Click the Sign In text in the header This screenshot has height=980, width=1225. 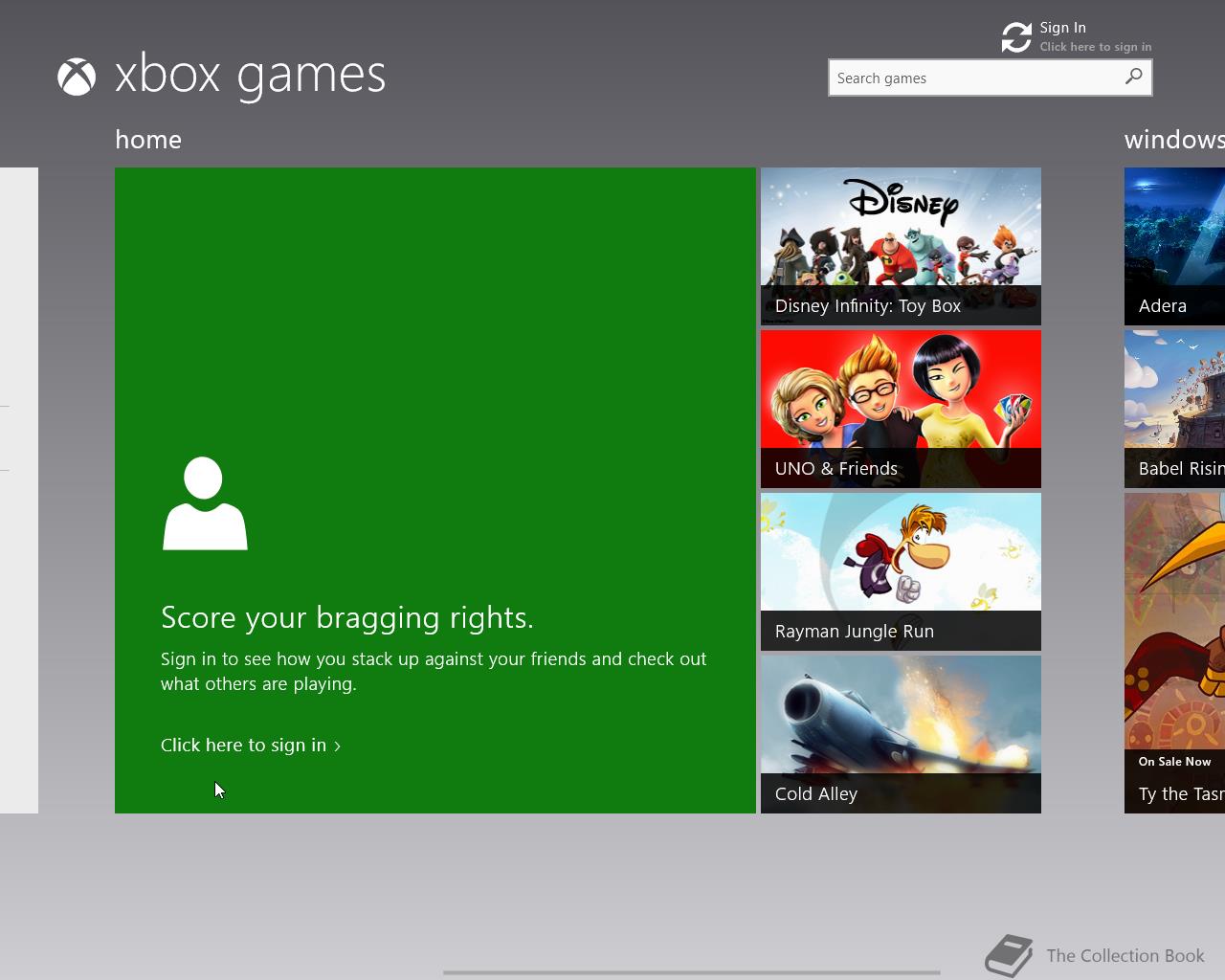pyautogui.click(x=1062, y=28)
